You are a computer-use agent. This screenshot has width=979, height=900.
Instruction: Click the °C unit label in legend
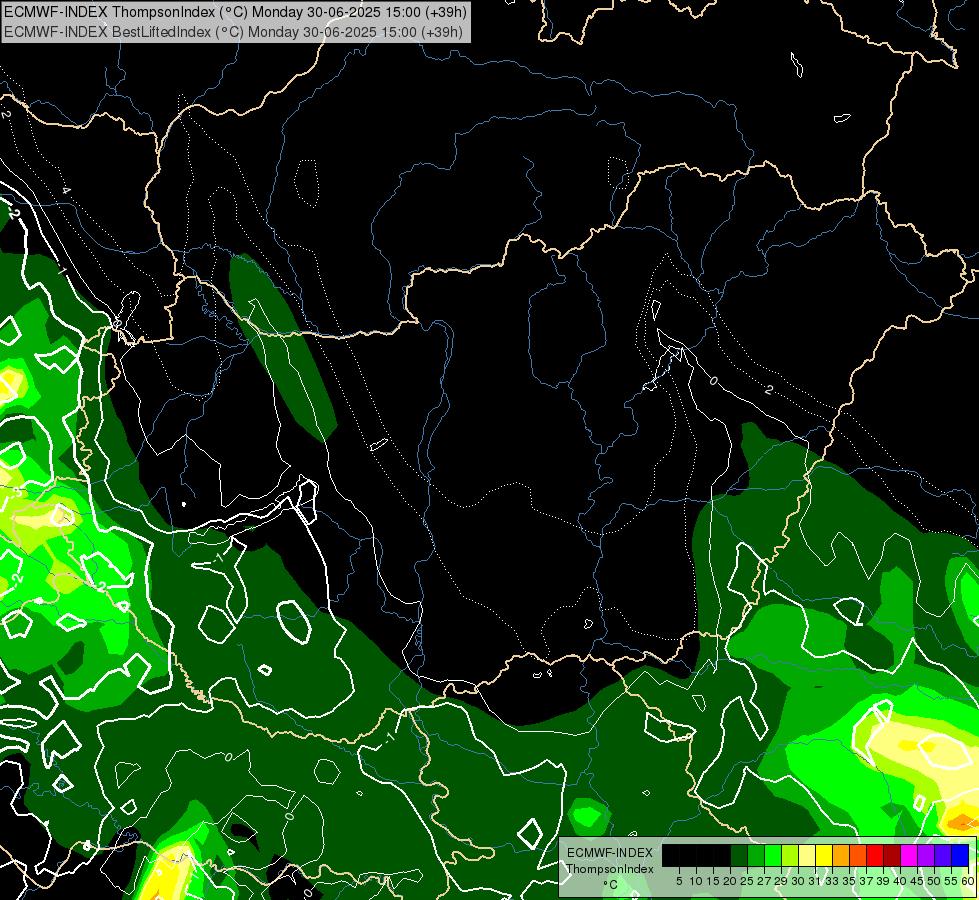(611, 885)
